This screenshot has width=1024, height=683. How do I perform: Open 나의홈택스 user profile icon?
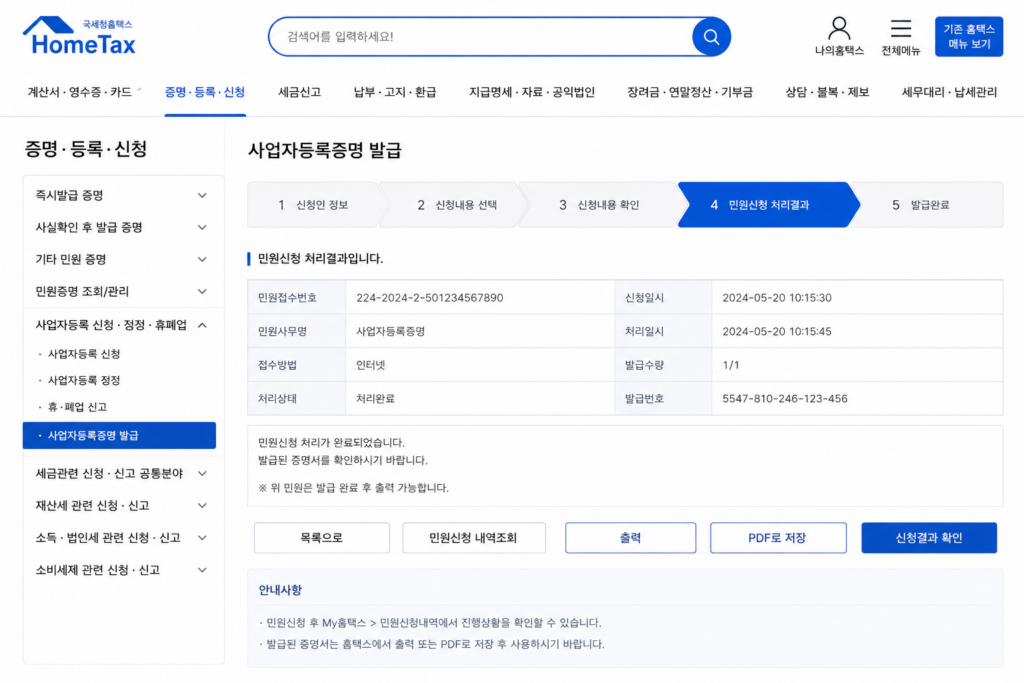(839, 37)
